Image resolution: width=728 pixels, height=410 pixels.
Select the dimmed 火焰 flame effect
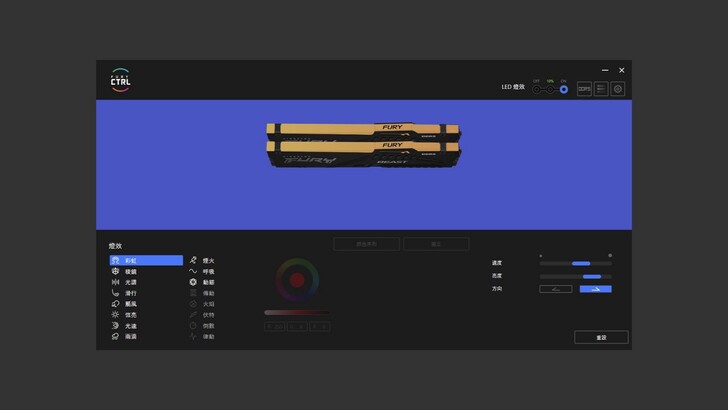pos(202,304)
